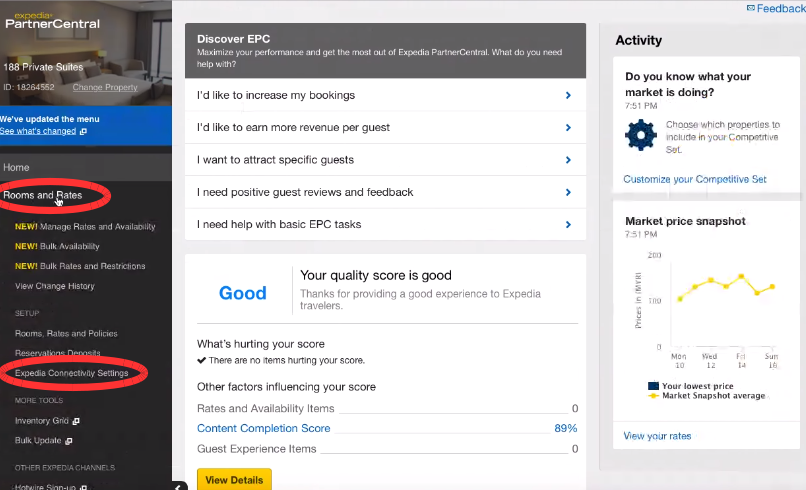Expand "I want to attract specific guests" chevron
The image size is (806, 490).
pyautogui.click(x=568, y=160)
